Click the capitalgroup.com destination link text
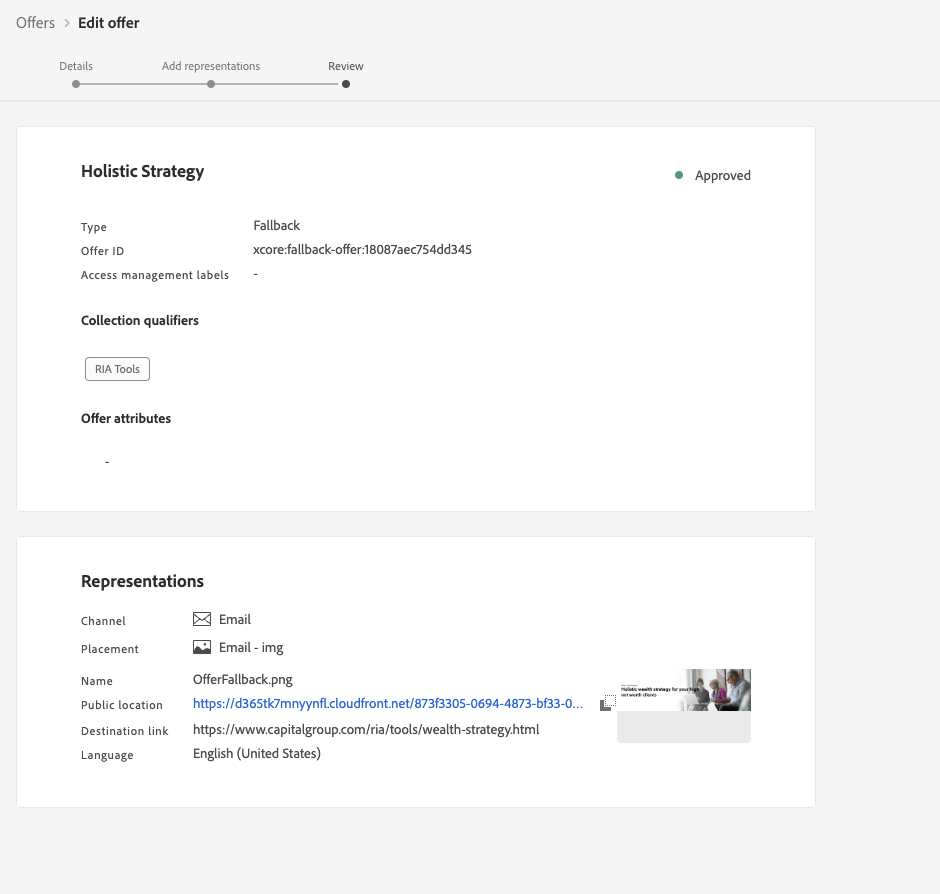Image resolution: width=940 pixels, height=894 pixels. click(x=366, y=730)
